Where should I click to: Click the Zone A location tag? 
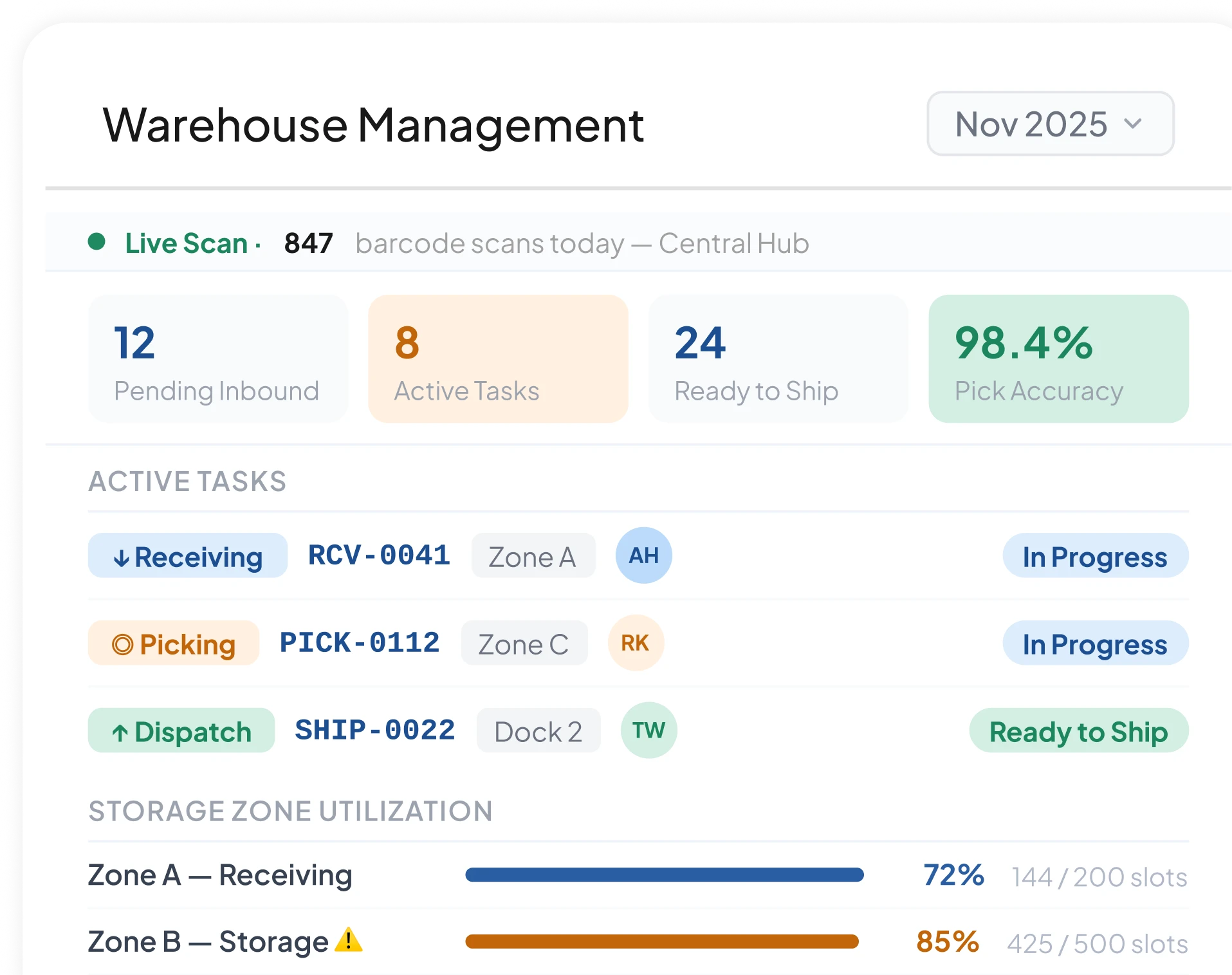[x=533, y=556]
